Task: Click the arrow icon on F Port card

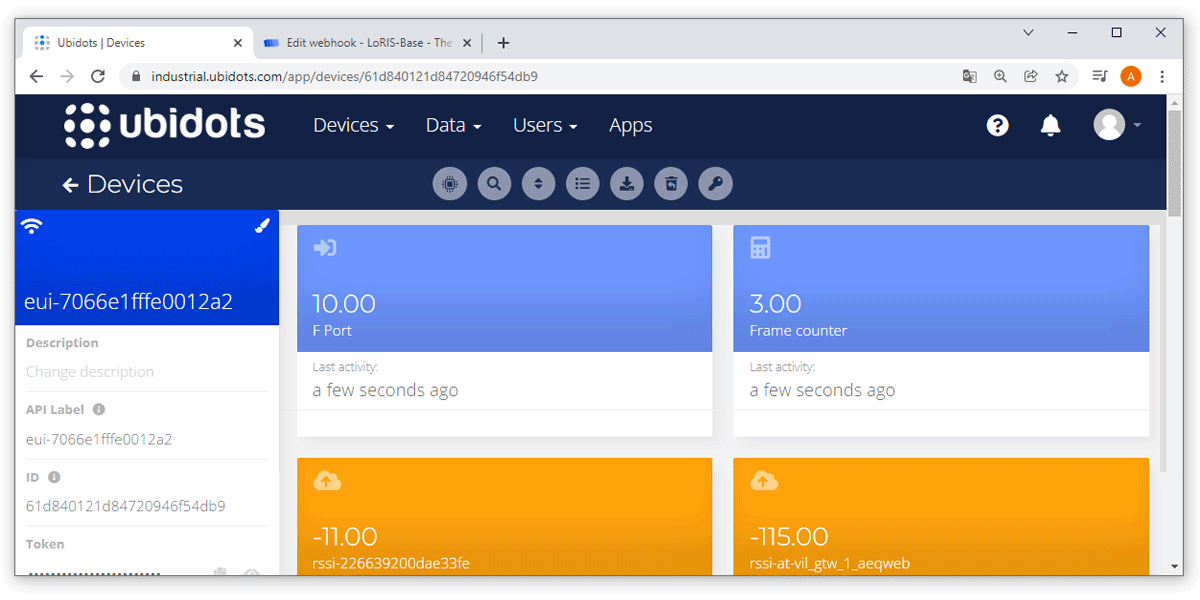Action: (x=324, y=247)
